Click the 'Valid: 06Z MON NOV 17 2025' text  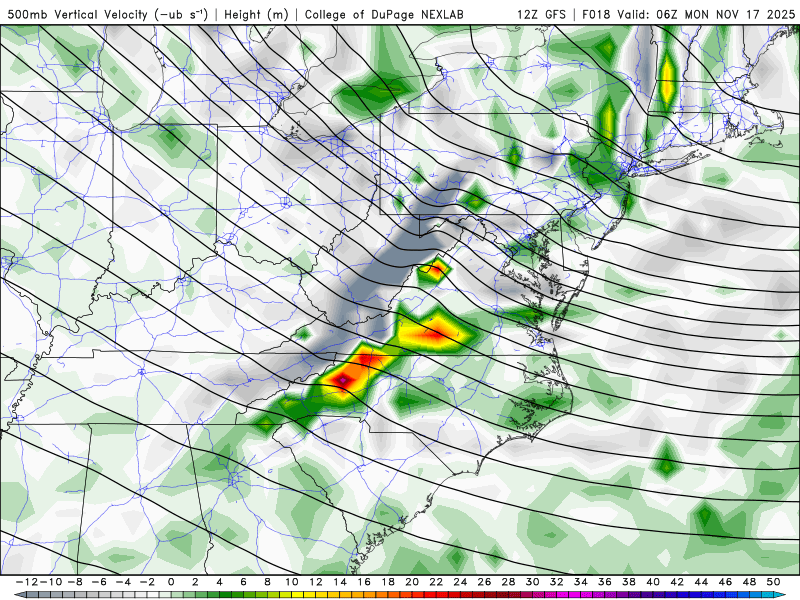[706, 14]
